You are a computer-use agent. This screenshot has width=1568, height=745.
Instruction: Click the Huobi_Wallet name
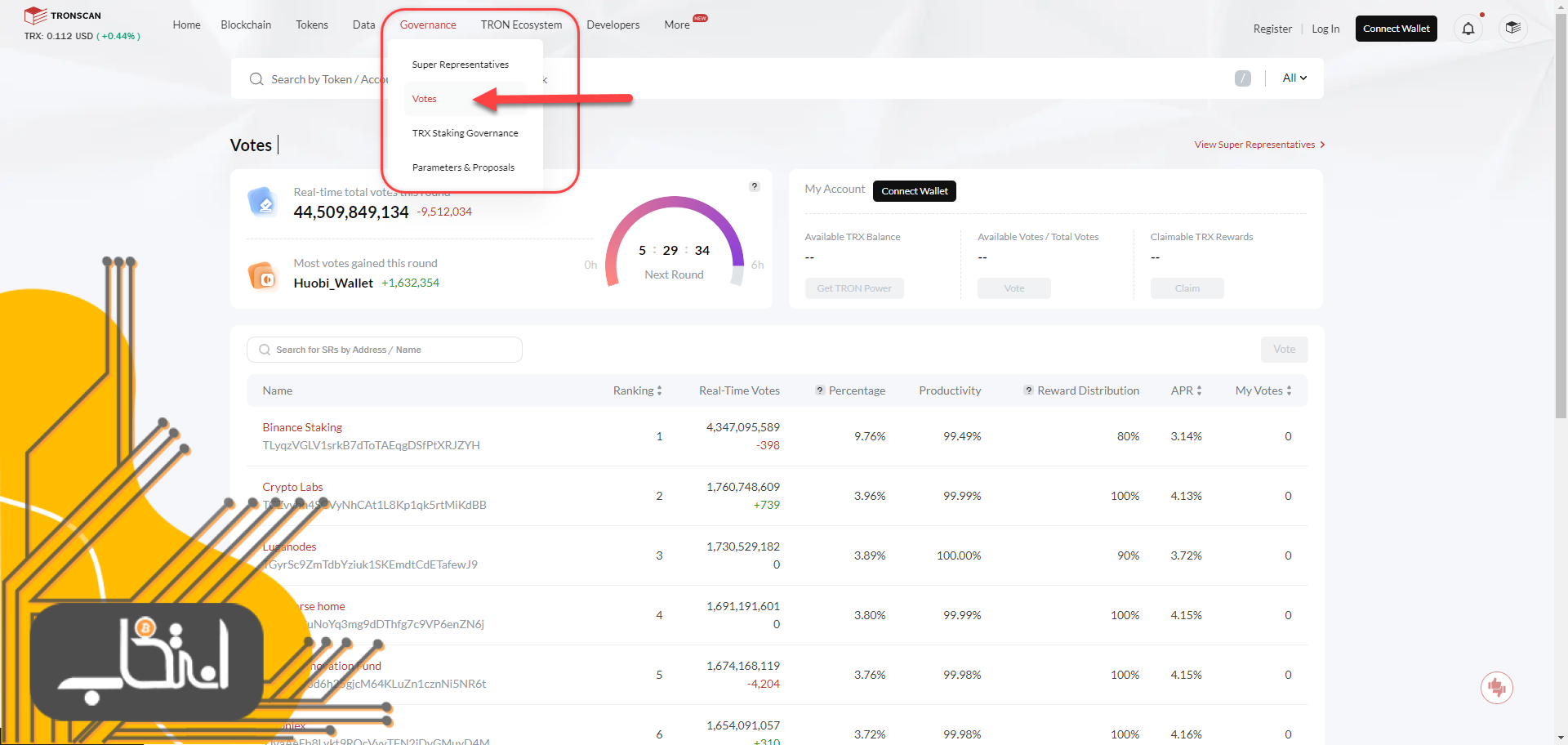coord(333,283)
